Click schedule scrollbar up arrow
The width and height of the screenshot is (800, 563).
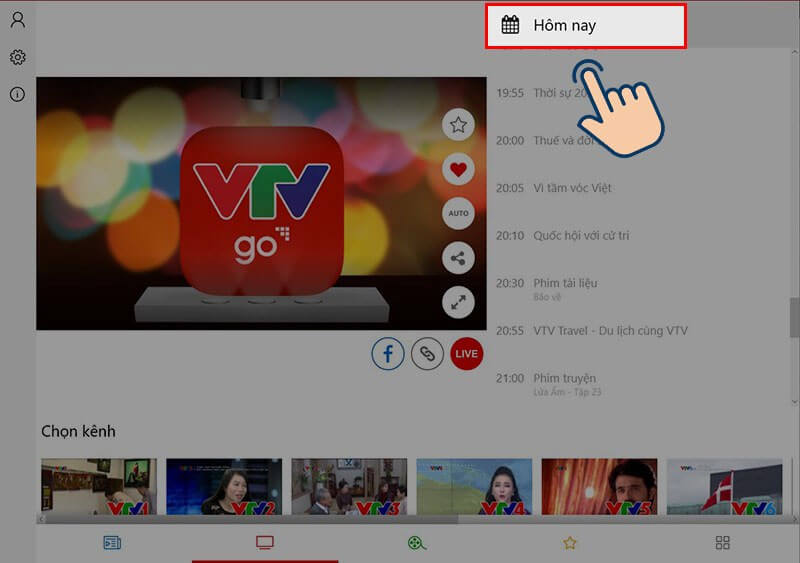[795, 52]
